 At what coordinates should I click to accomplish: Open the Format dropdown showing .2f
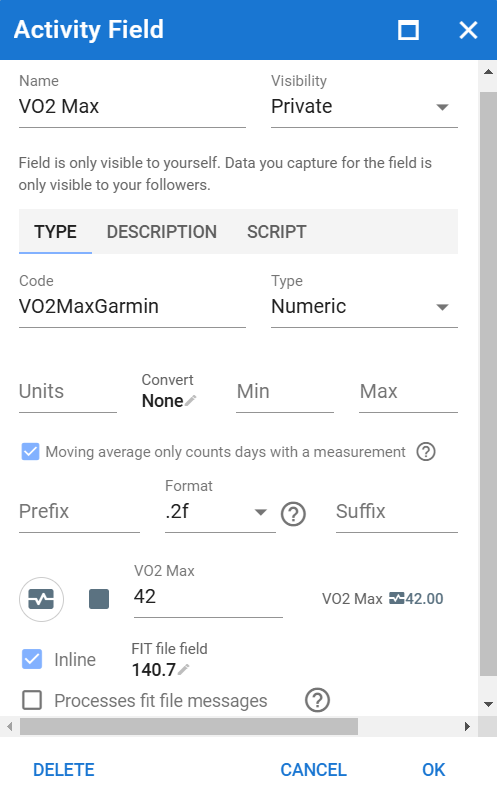[220, 511]
